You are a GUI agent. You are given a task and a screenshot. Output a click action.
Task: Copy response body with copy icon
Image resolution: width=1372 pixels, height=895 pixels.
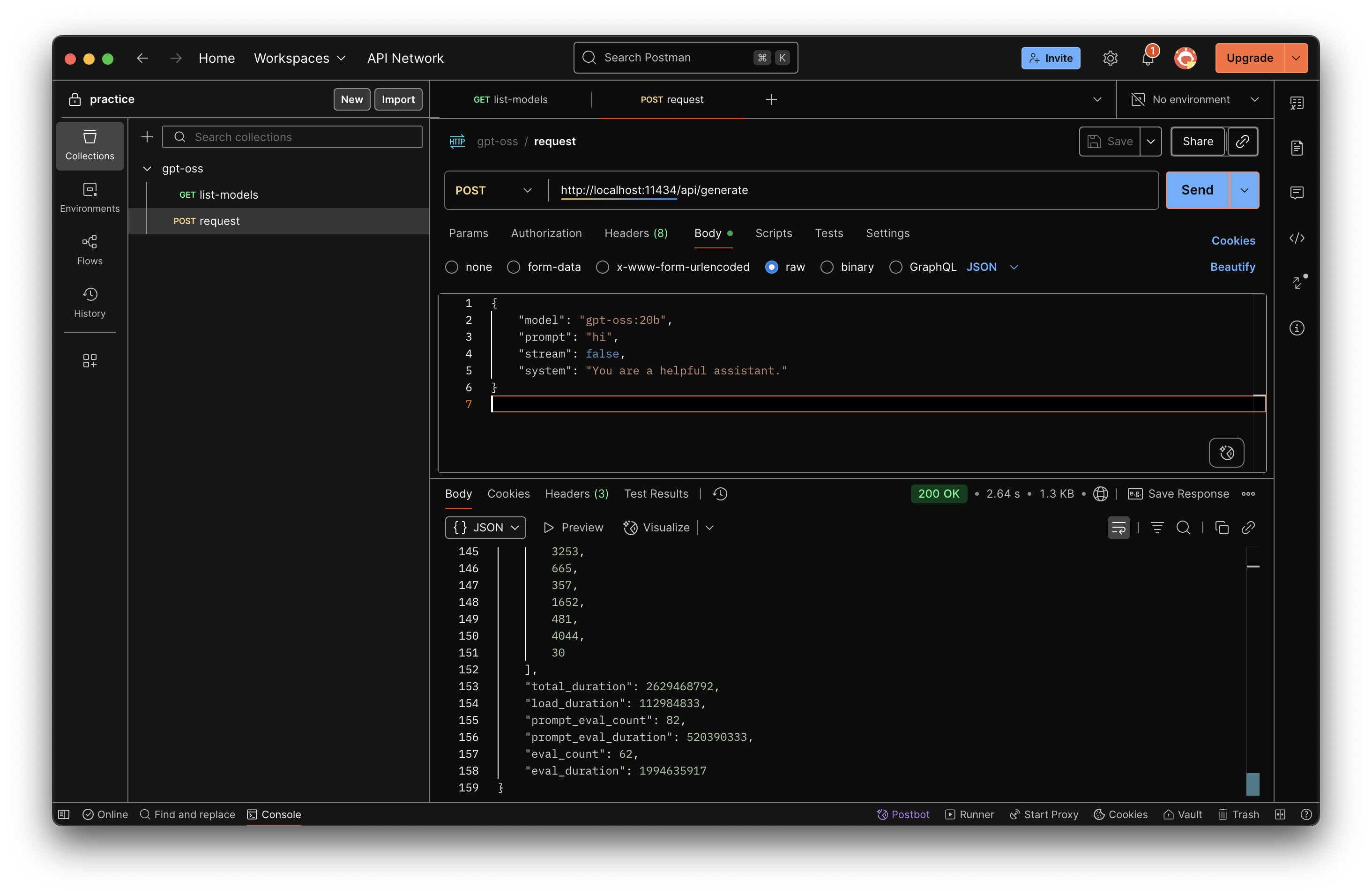[1222, 527]
